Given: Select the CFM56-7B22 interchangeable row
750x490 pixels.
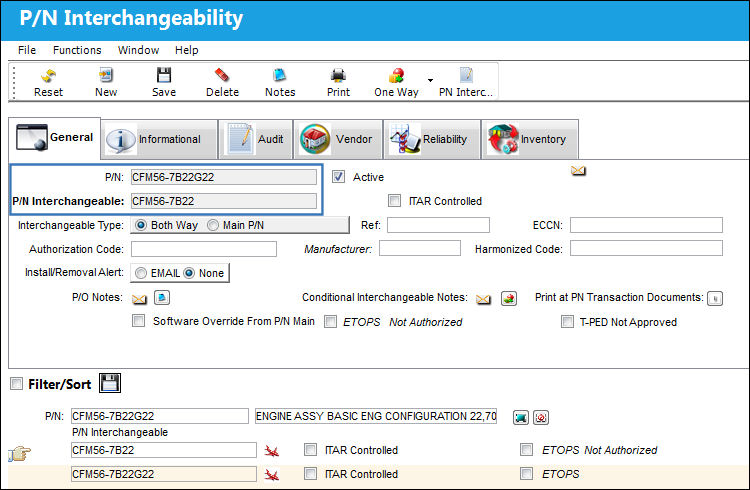Looking at the screenshot, I should tap(164, 450).
